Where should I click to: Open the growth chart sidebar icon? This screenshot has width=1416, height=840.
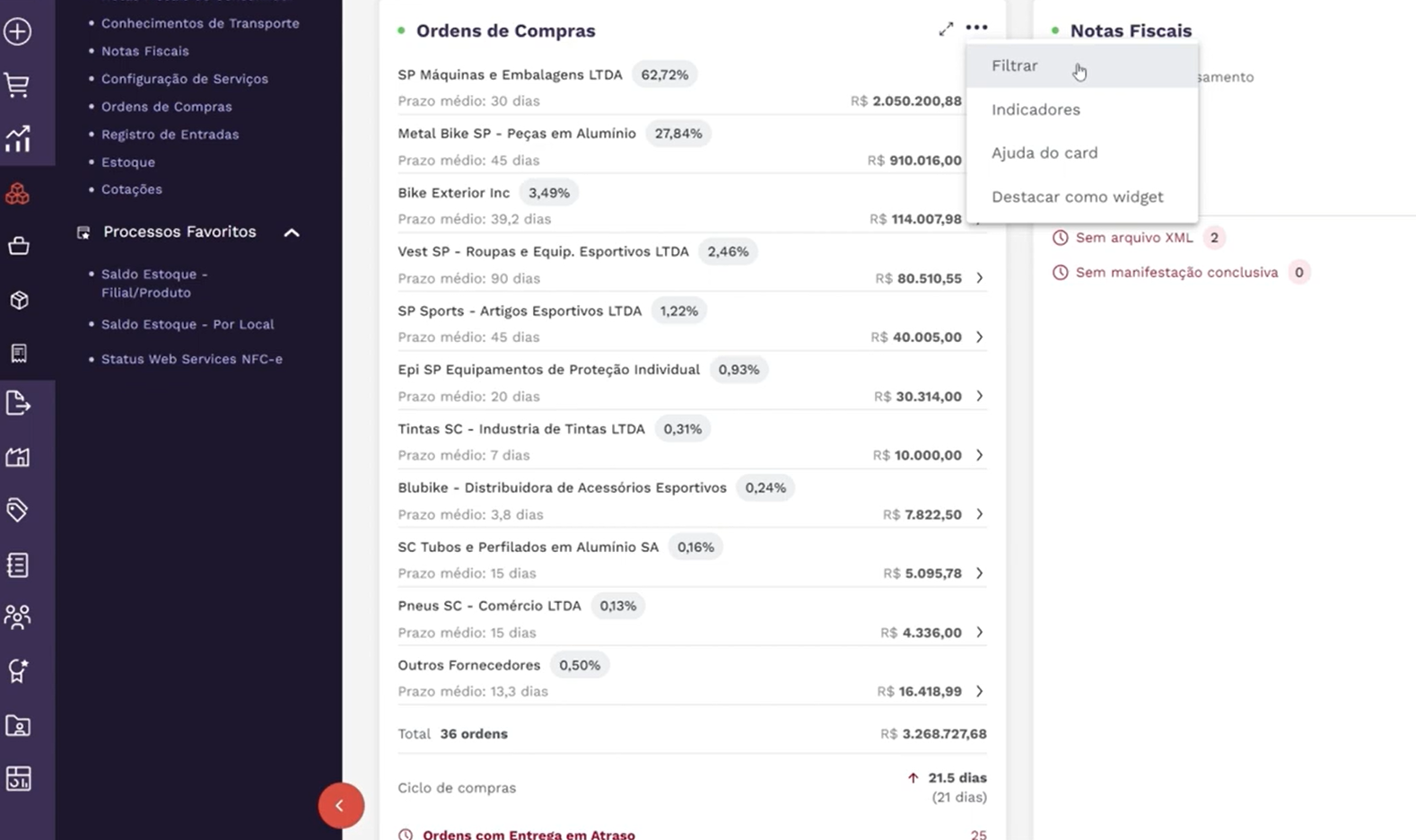[18, 139]
